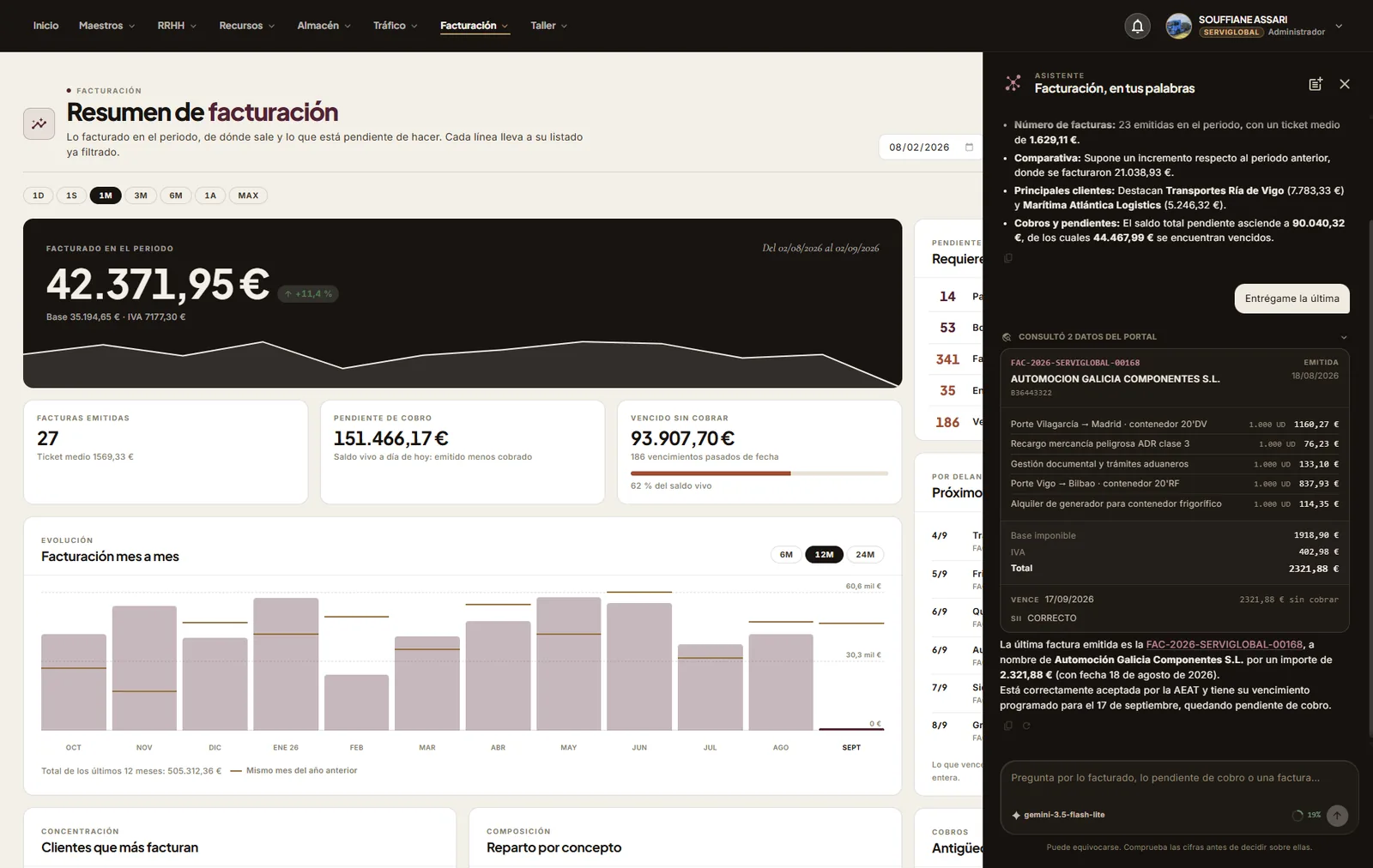
Task: Open the date picker calendar icon
Action: (969, 148)
